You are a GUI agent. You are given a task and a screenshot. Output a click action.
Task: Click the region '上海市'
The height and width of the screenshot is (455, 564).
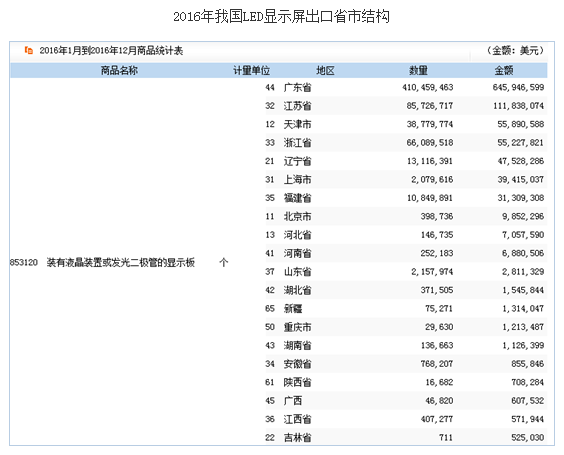[x=297, y=179]
